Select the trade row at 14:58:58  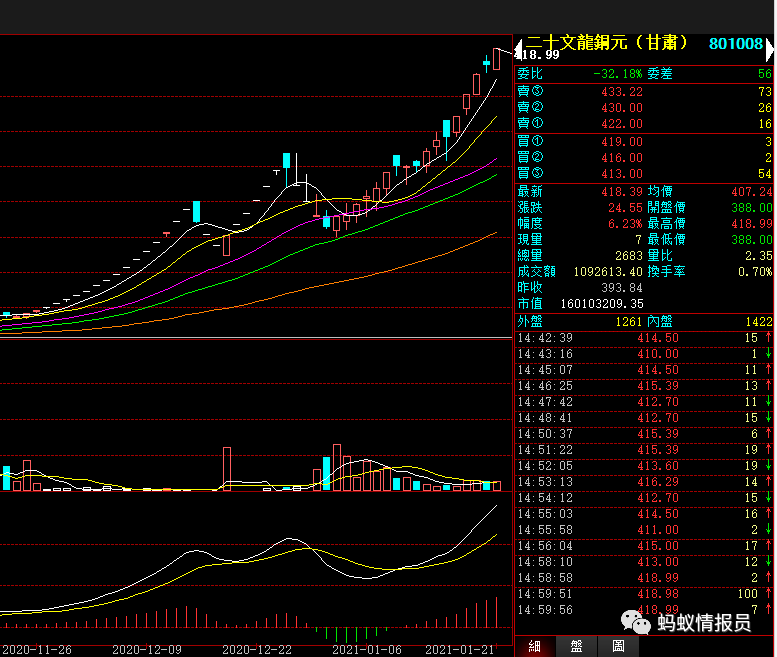[x=644, y=578]
